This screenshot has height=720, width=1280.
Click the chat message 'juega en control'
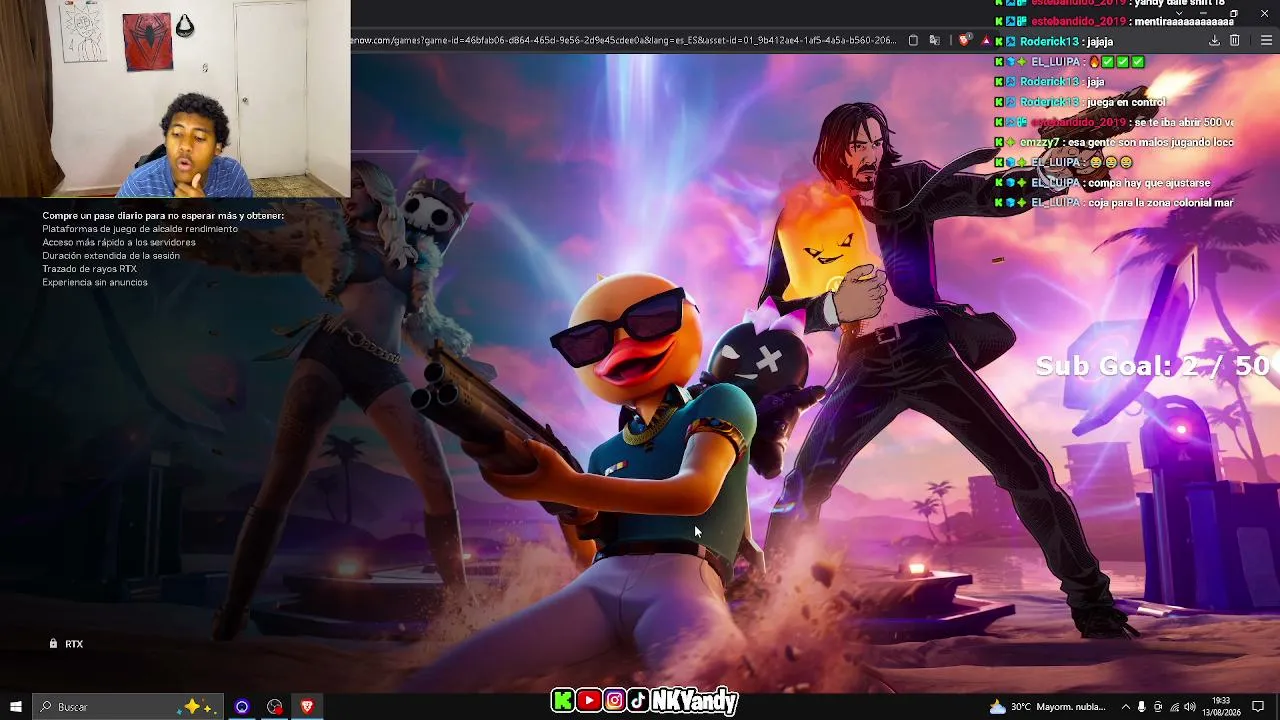(1125, 102)
